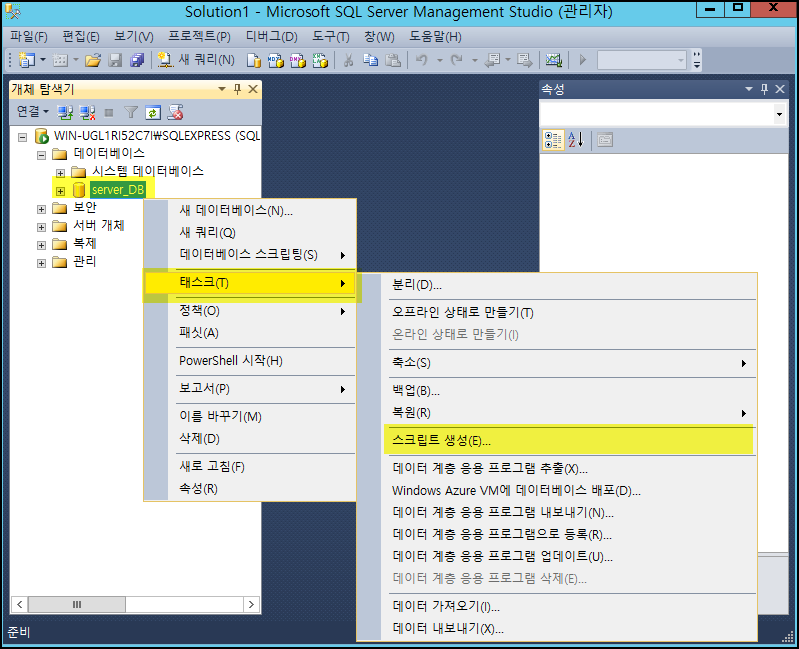
Task: Open the 보기(V) menu
Action: coord(134,37)
